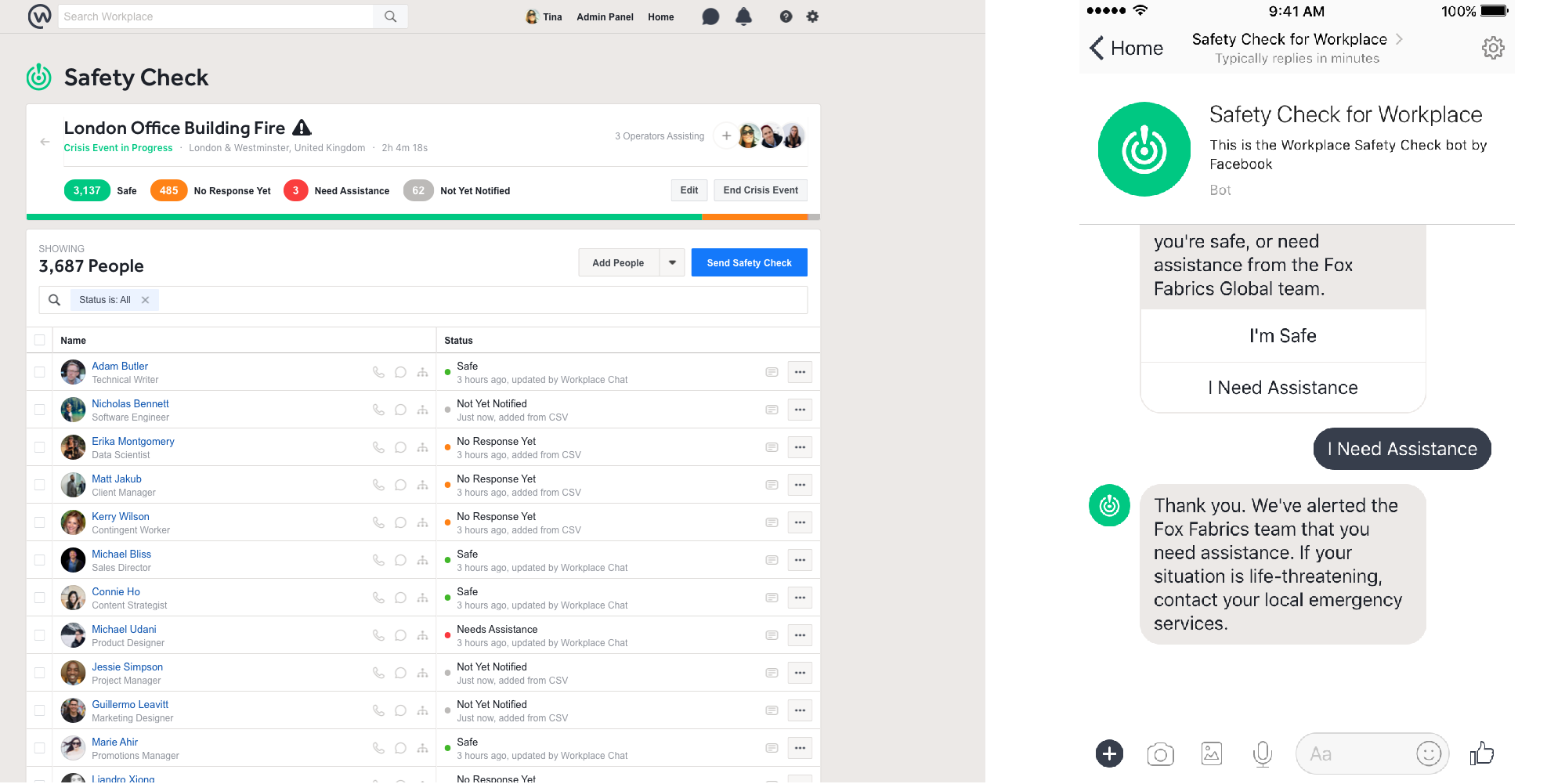Image resolution: width=1547 pixels, height=784 pixels.
Task: Open notes icon for Michael Udani row
Action: point(772,635)
